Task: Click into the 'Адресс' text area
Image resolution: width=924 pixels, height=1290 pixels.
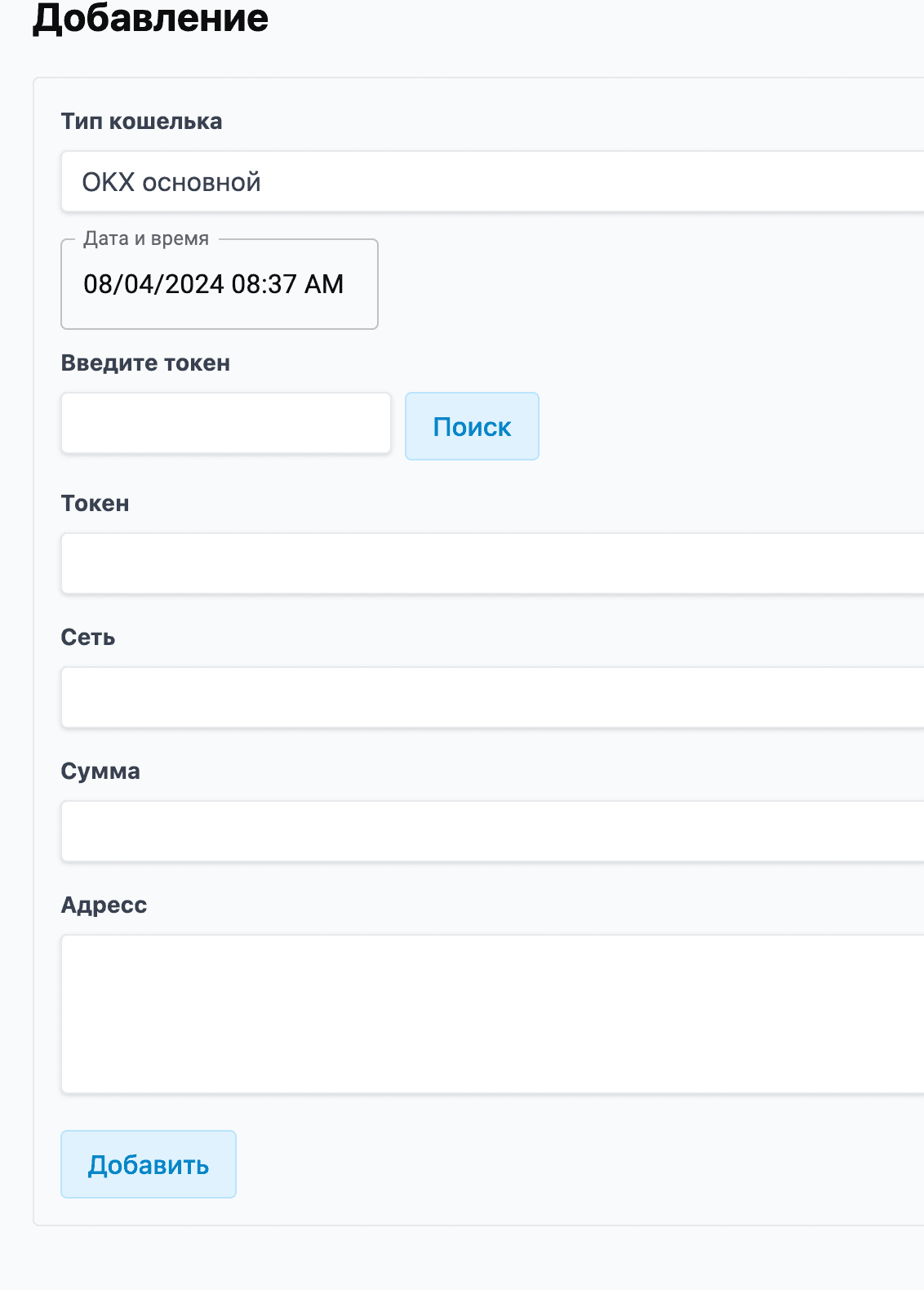Action: pos(492,1014)
